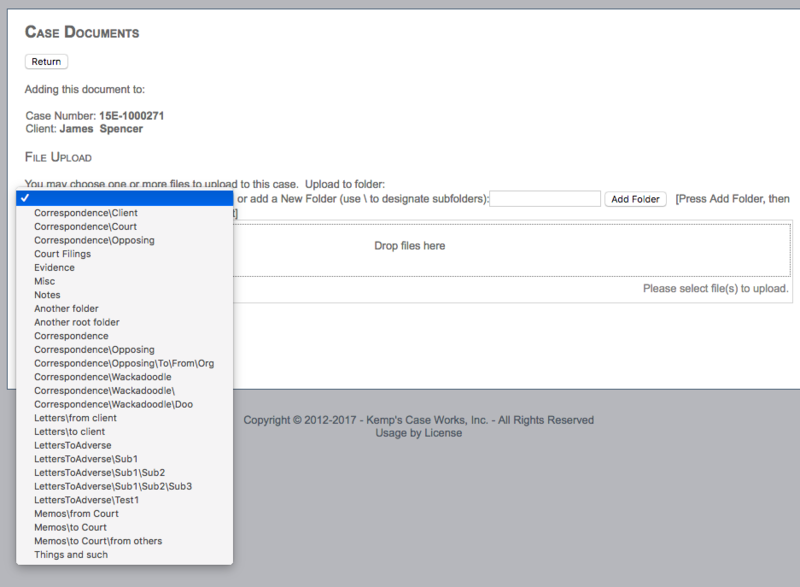Screen dimensions: 800x587
Task: Choose Memos\to Court\from others option
Action: pyautogui.click(x=97, y=541)
